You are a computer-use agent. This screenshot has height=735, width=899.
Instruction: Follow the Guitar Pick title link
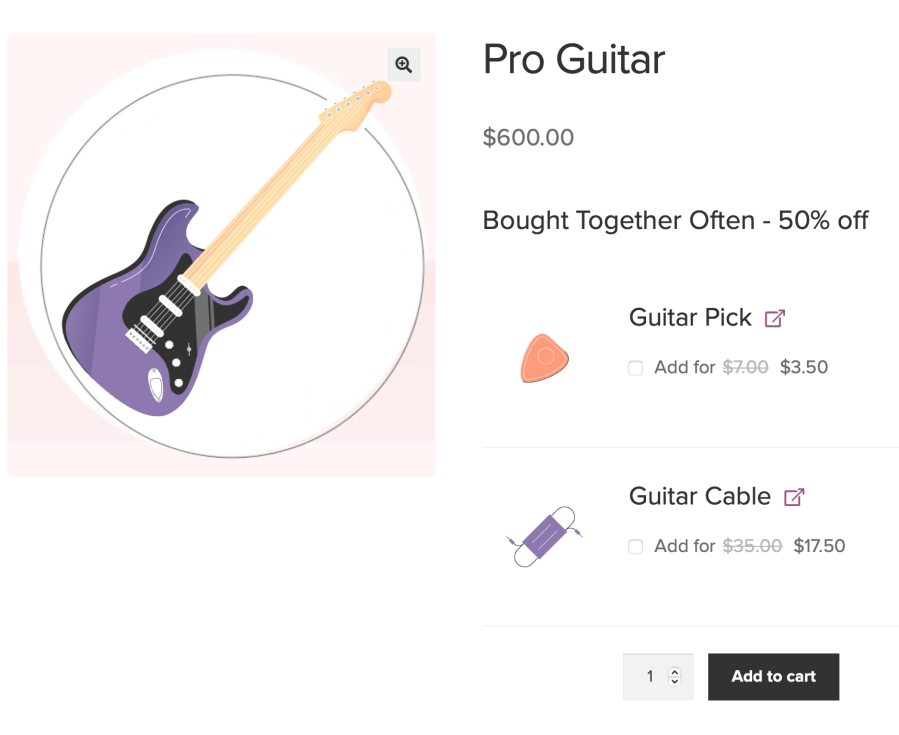(x=690, y=317)
